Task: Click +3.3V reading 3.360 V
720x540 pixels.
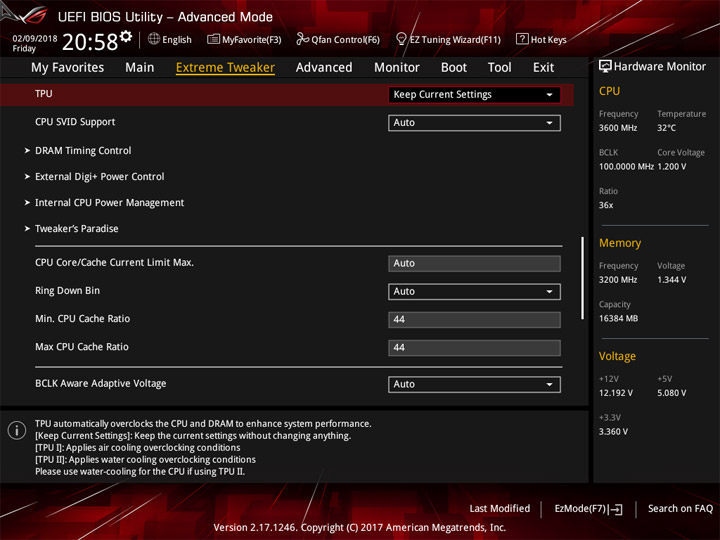Action: click(613, 432)
